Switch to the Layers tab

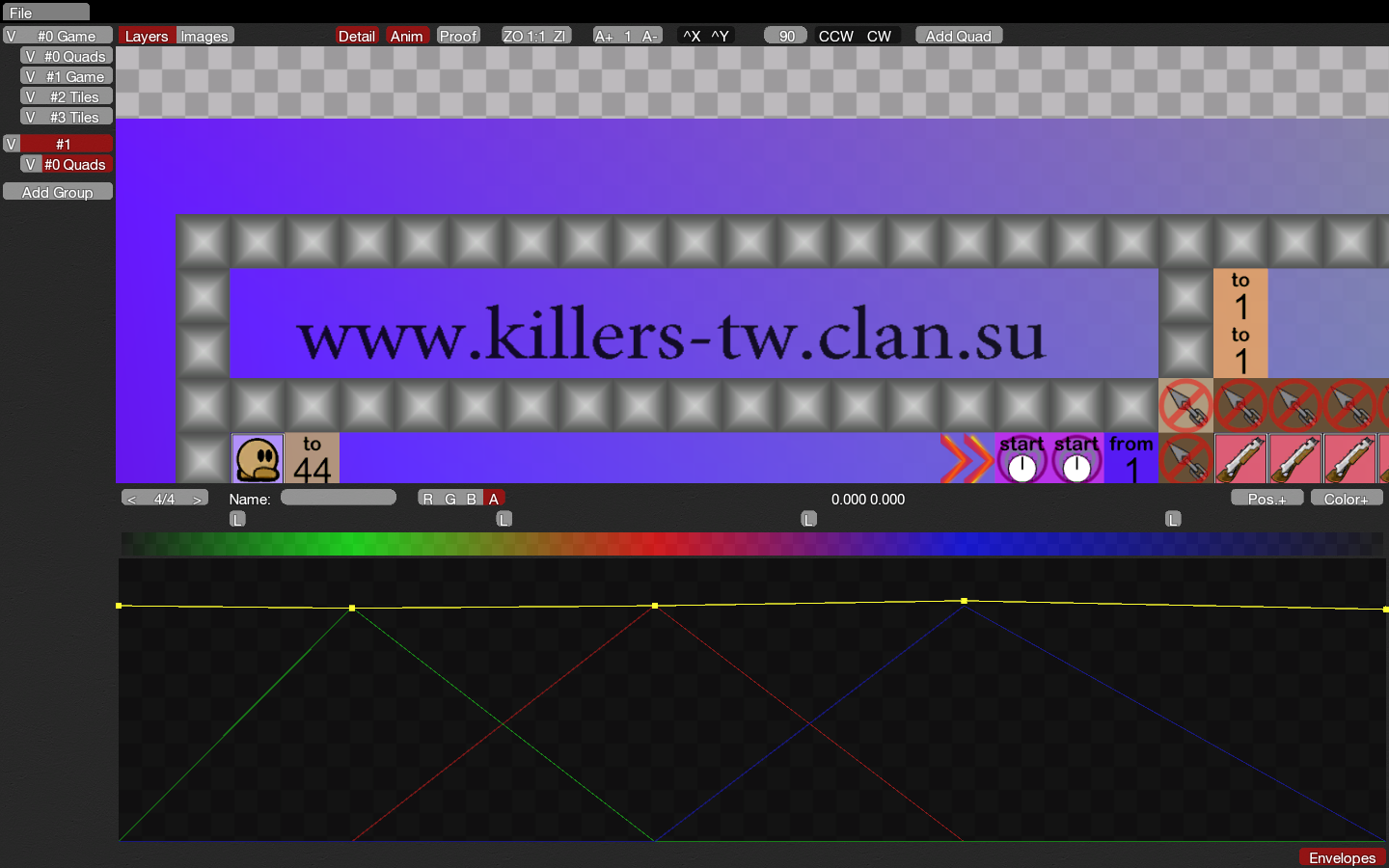tap(147, 36)
